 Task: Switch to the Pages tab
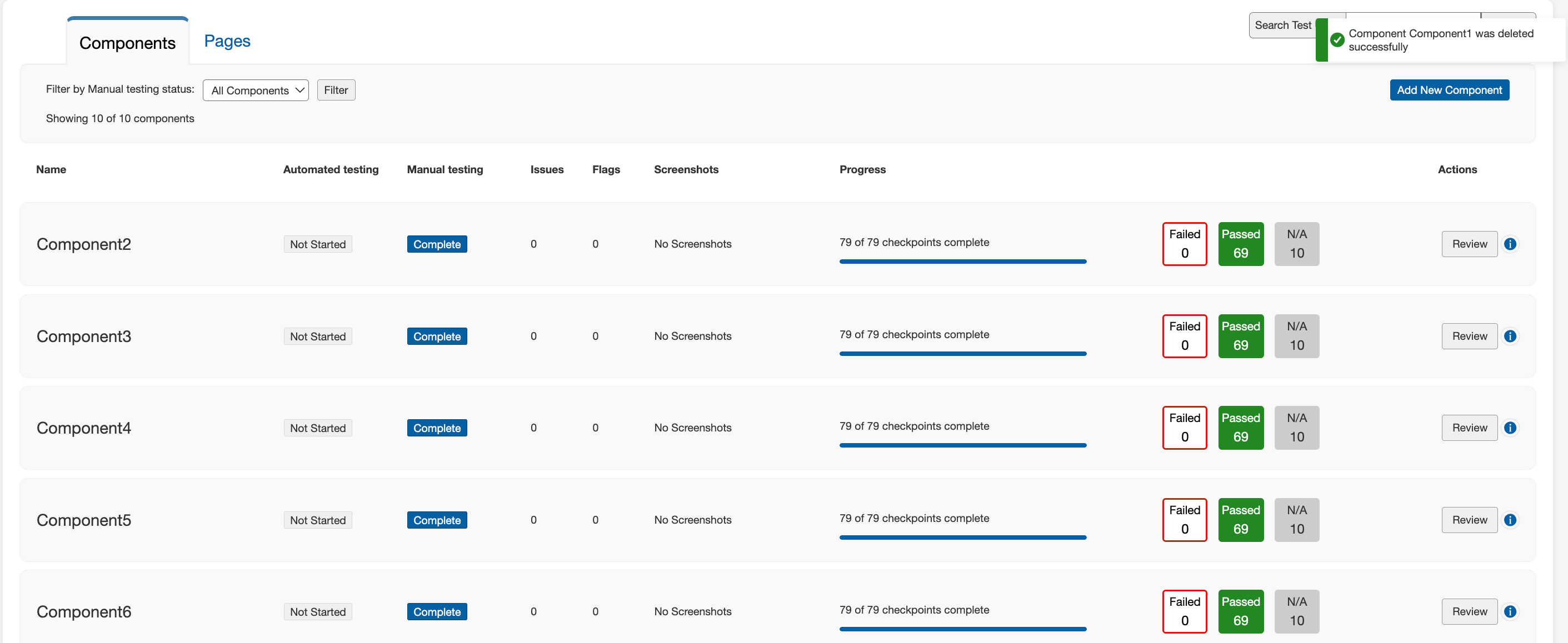(227, 41)
